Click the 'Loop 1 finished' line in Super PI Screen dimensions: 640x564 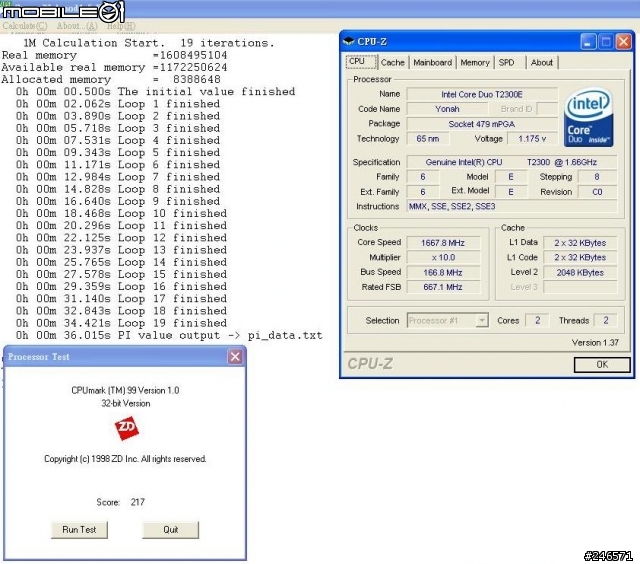coord(118,104)
